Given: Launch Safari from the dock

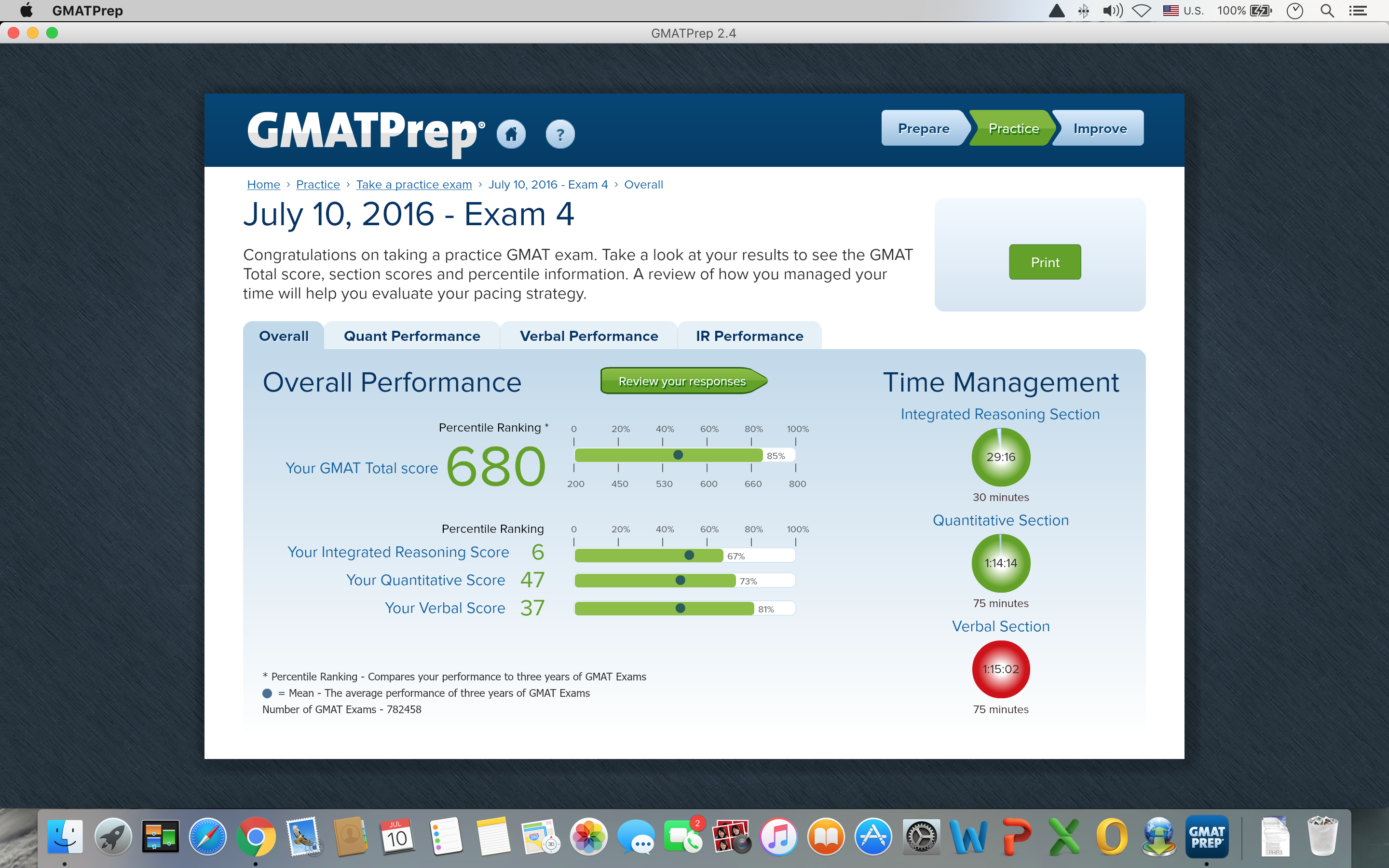Looking at the screenshot, I should (x=208, y=837).
